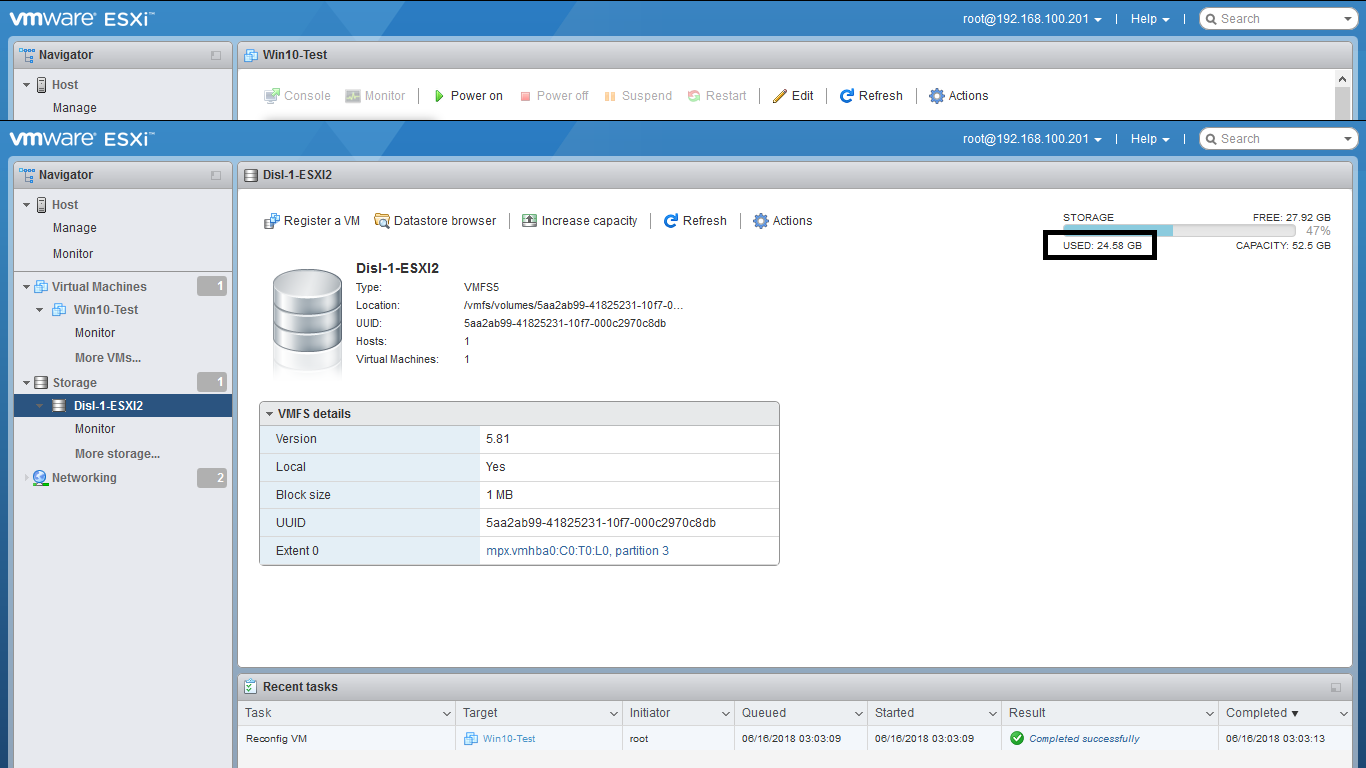
Task: Open the root@192.168.100.201 user dropdown
Action: (x=1032, y=139)
